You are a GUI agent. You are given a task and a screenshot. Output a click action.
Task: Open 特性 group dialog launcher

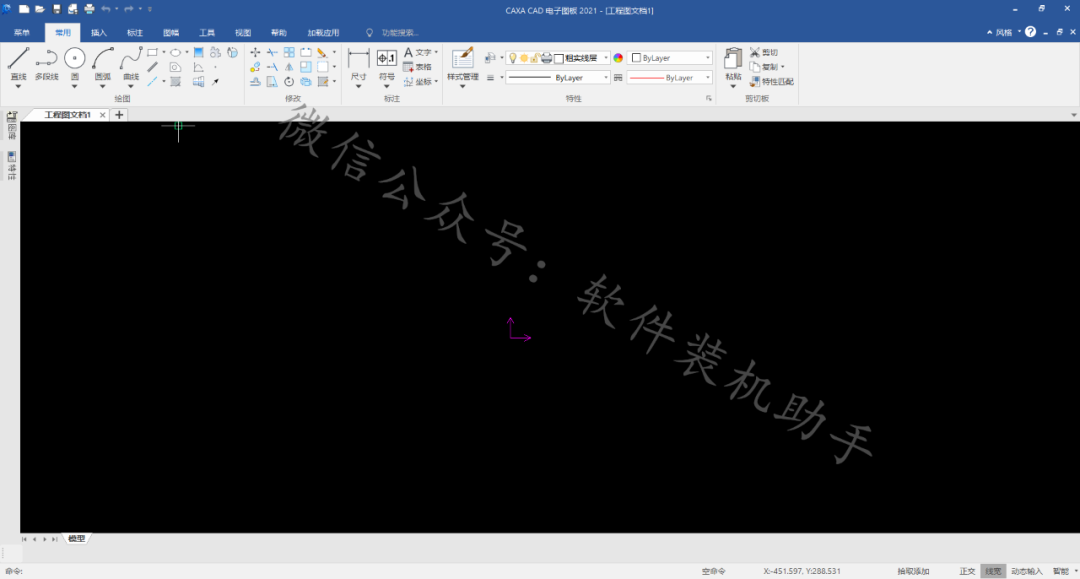(708, 98)
